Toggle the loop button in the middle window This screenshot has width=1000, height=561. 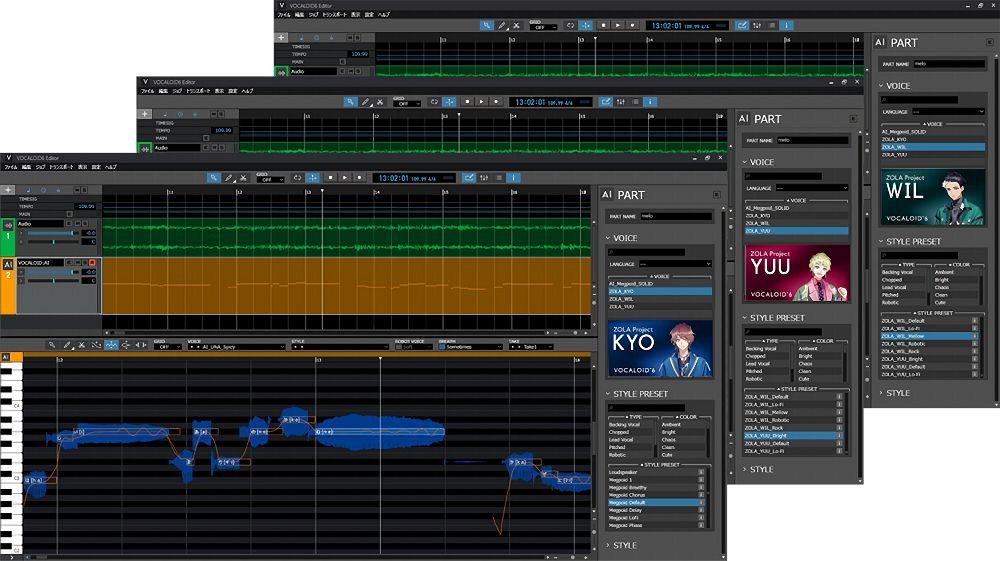(434, 102)
